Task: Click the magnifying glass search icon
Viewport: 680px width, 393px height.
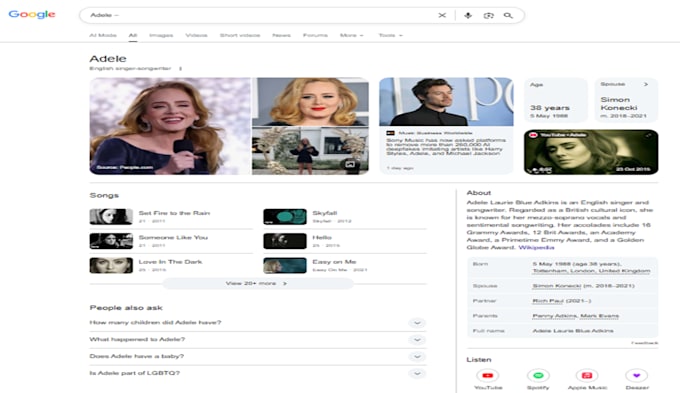Action: point(508,15)
